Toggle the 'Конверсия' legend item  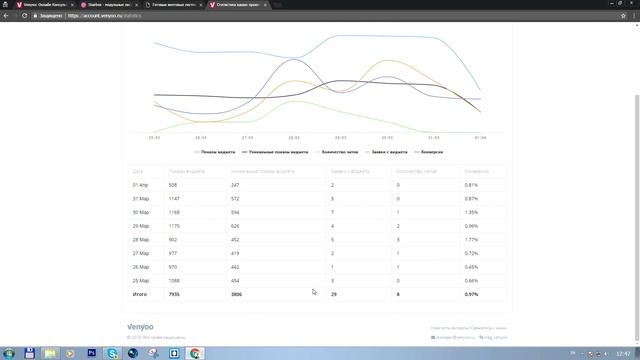(429, 152)
